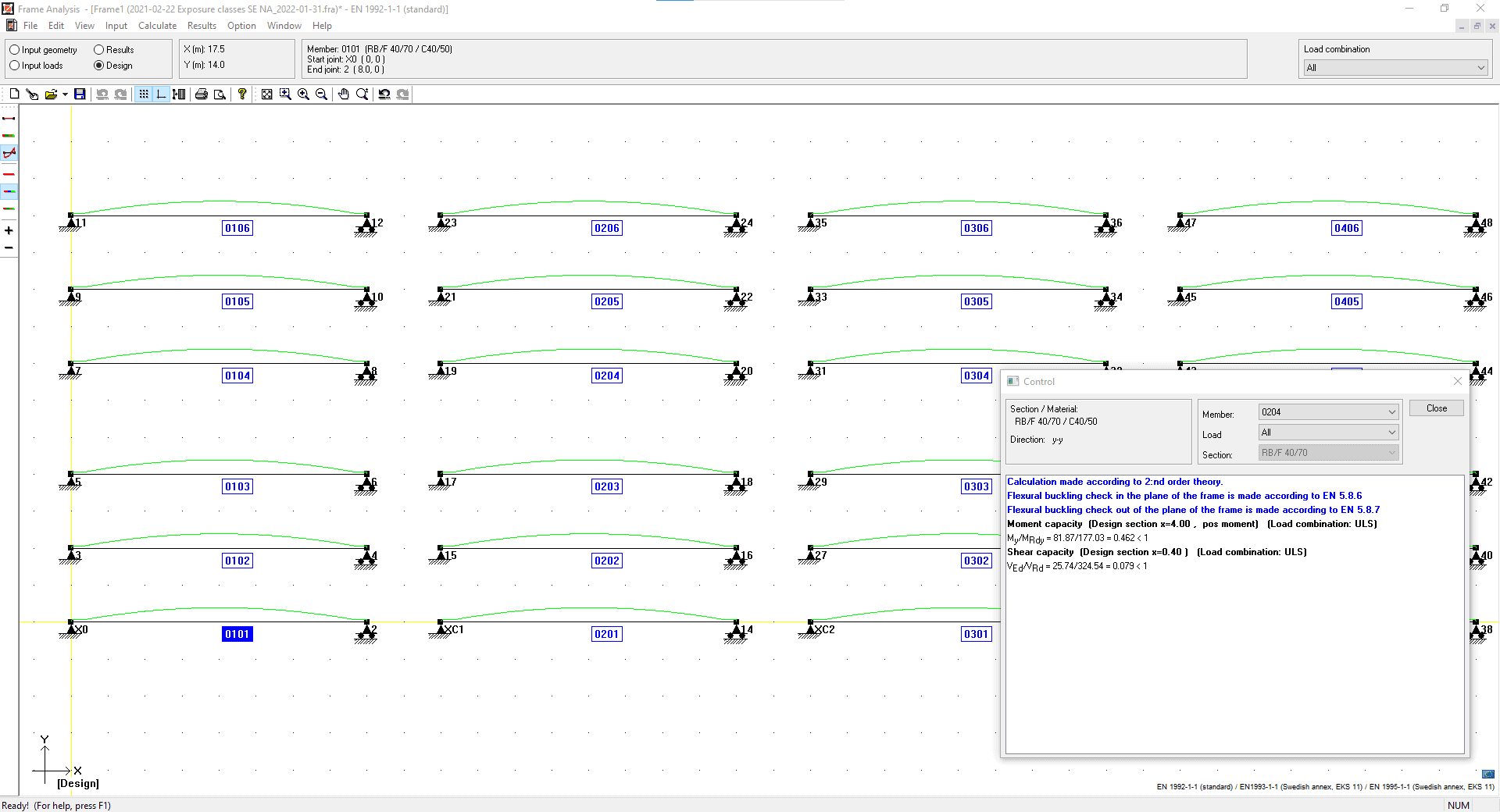Create a new frame document
1500x812 pixels.
pos(13,94)
